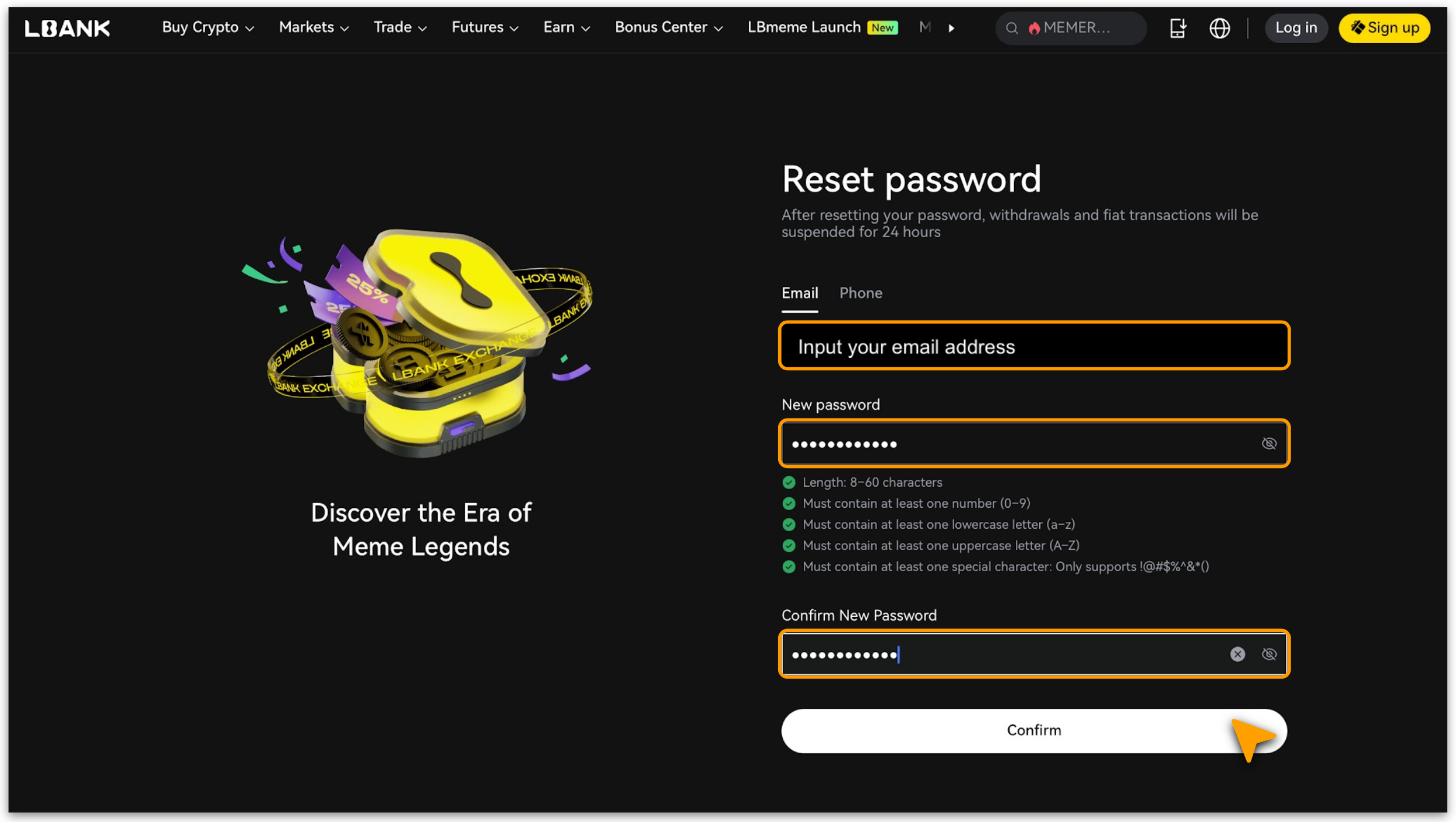This screenshot has width=1456, height=822.
Task: Click the yellow Sign up button
Action: click(1384, 28)
